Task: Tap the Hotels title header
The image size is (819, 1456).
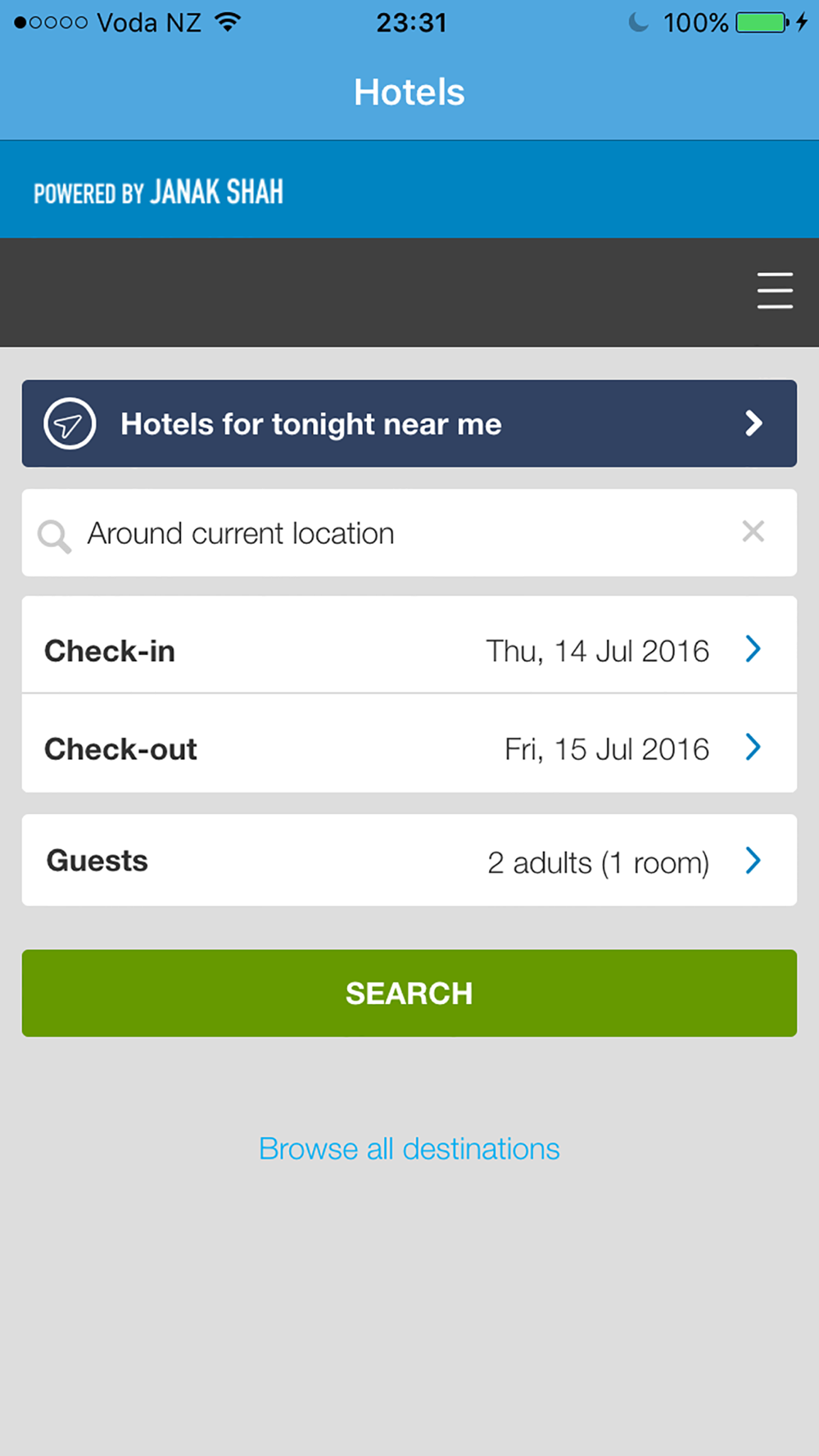Action: pos(409,93)
